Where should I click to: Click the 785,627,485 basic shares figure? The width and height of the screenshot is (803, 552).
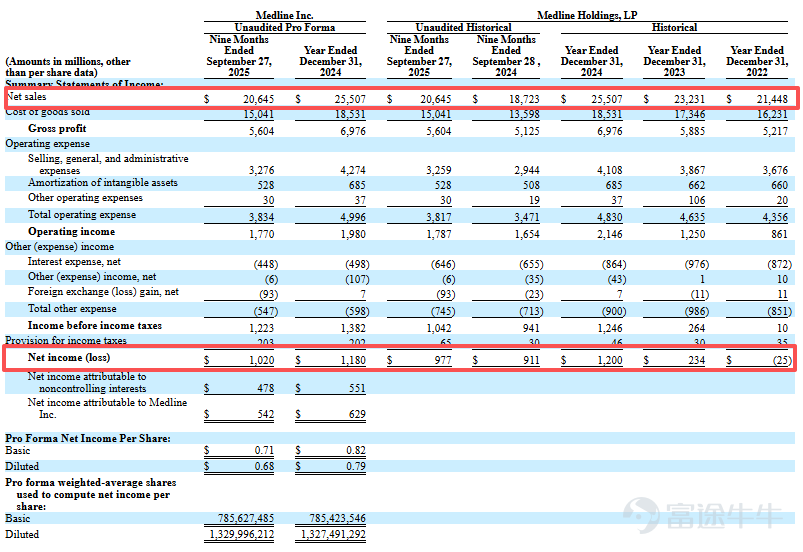coord(246,518)
